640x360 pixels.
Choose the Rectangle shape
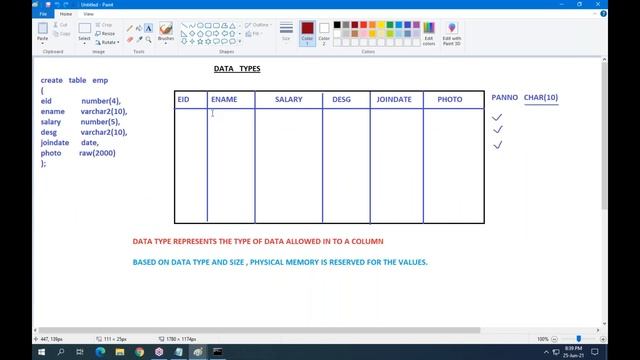point(208,25)
